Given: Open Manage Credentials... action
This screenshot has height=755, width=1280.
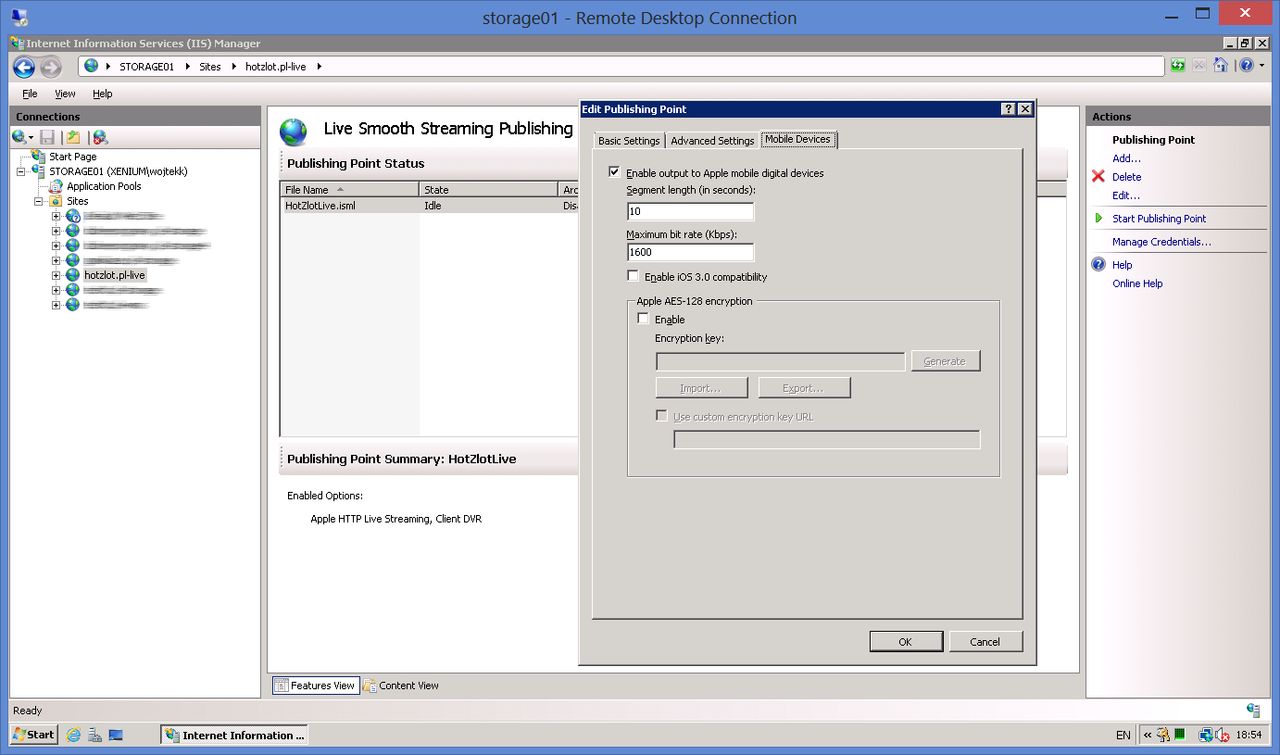Looking at the screenshot, I should (1161, 242).
